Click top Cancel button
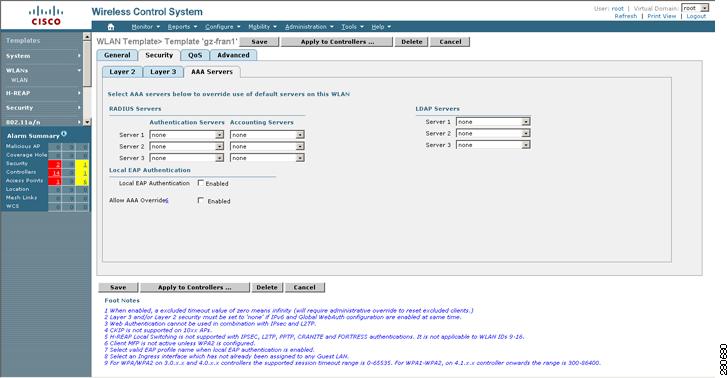This screenshot has width=728, height=378. [x=450, y=42]
